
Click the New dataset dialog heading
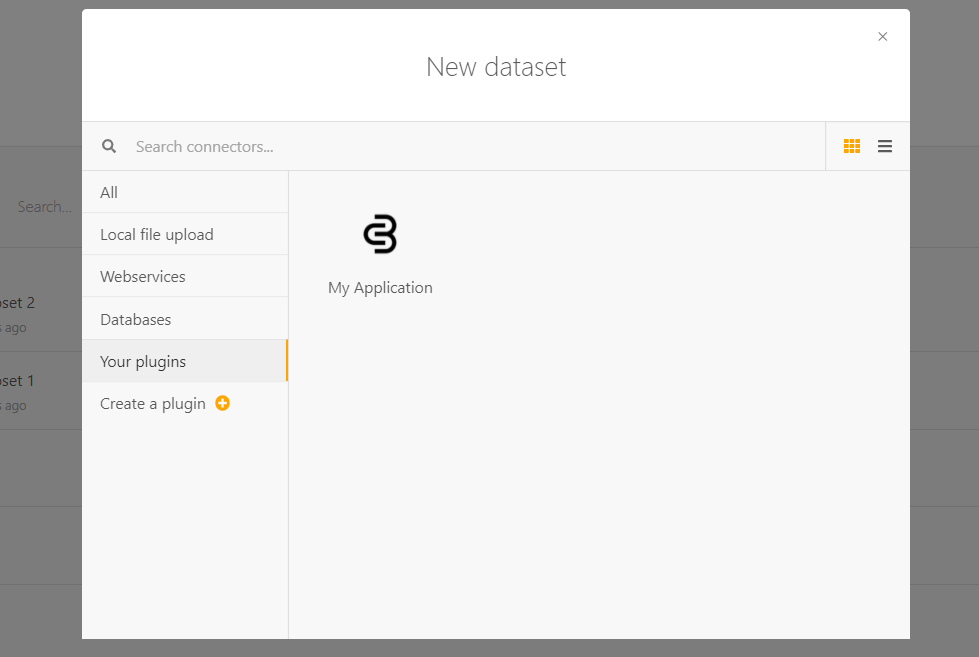(496, 67)
